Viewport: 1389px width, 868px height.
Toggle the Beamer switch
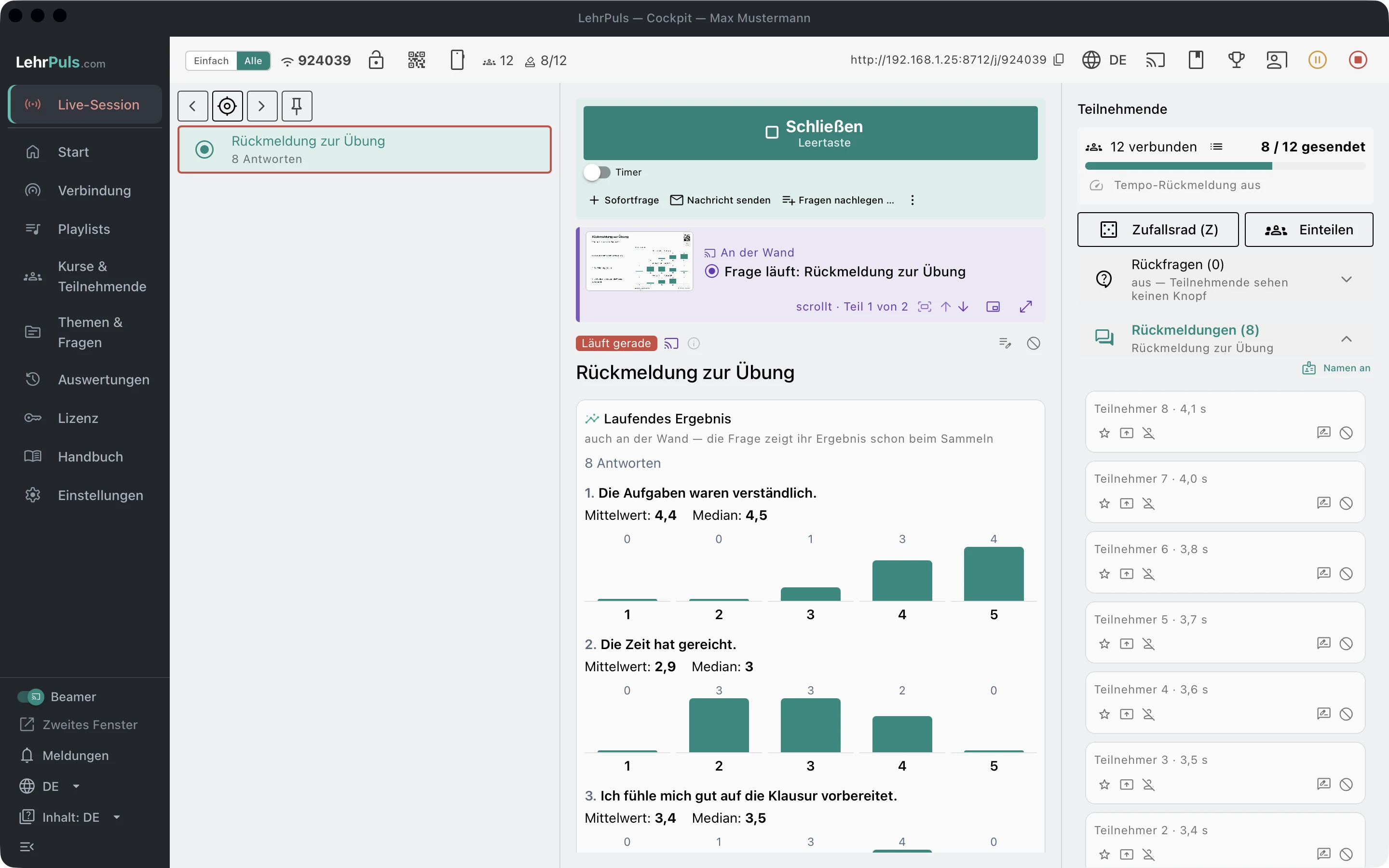[31, 696]
